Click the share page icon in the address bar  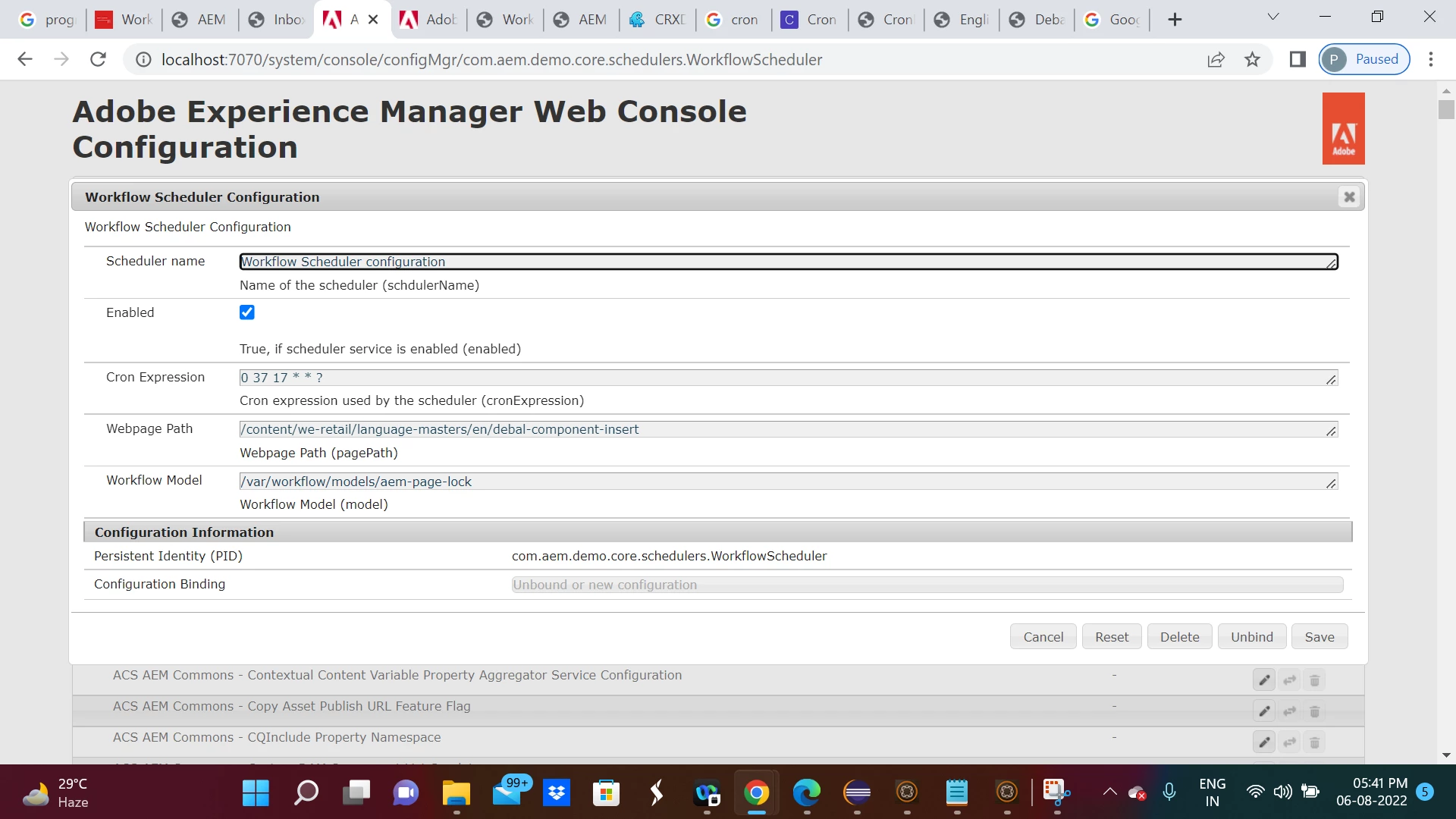point(1216,59)
